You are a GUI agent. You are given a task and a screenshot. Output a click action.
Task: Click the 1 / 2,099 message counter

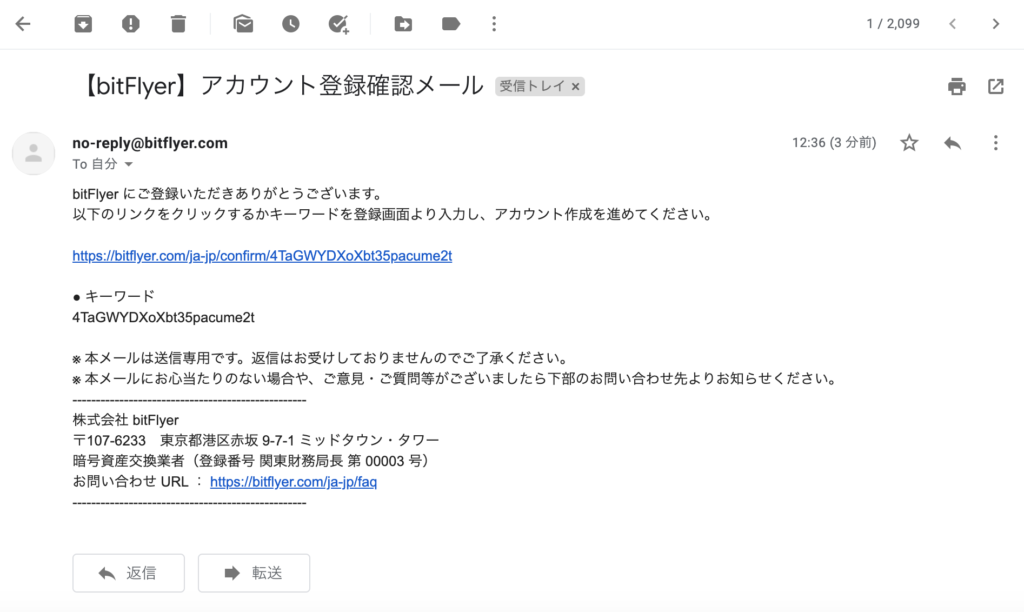click(x=893, y=24)
